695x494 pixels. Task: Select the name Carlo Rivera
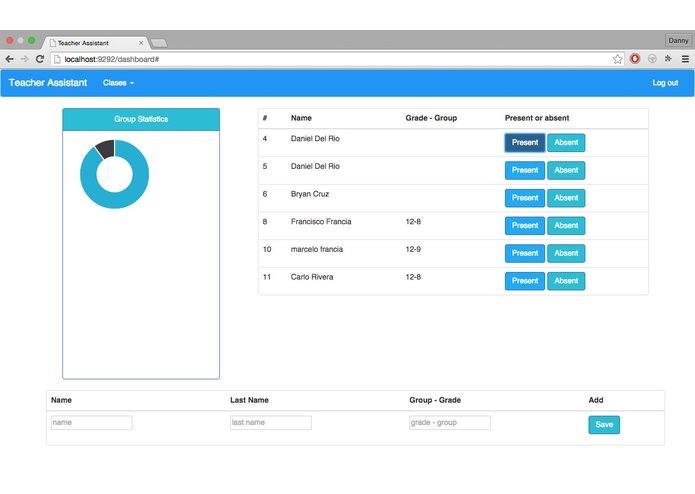coord(312,277)
